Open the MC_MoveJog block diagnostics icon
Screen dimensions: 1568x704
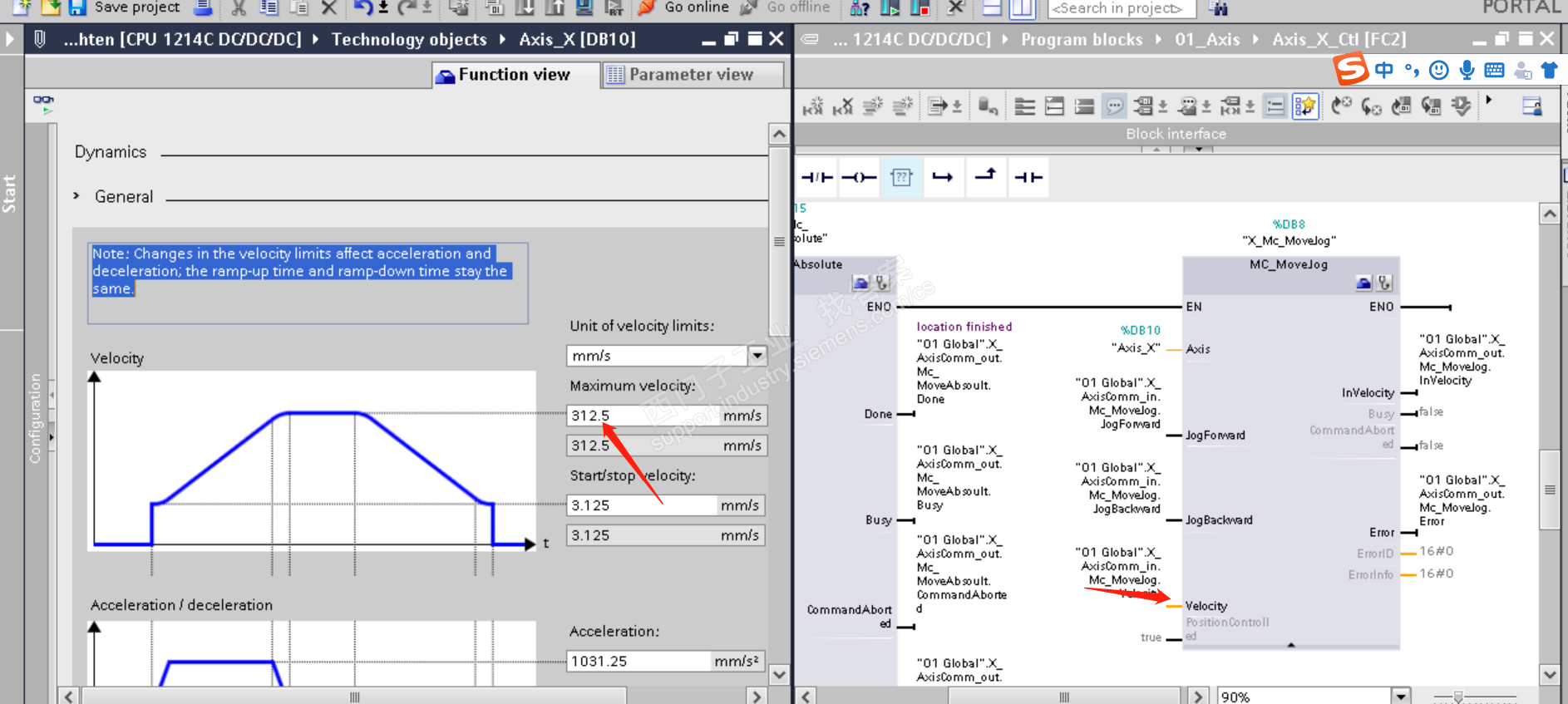point(1384,283)
